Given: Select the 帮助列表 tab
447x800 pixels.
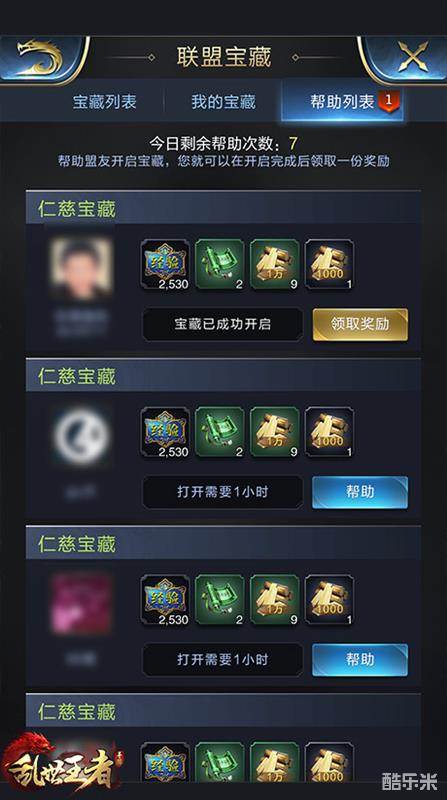Looking at the screenshot, I should (342, 102).
